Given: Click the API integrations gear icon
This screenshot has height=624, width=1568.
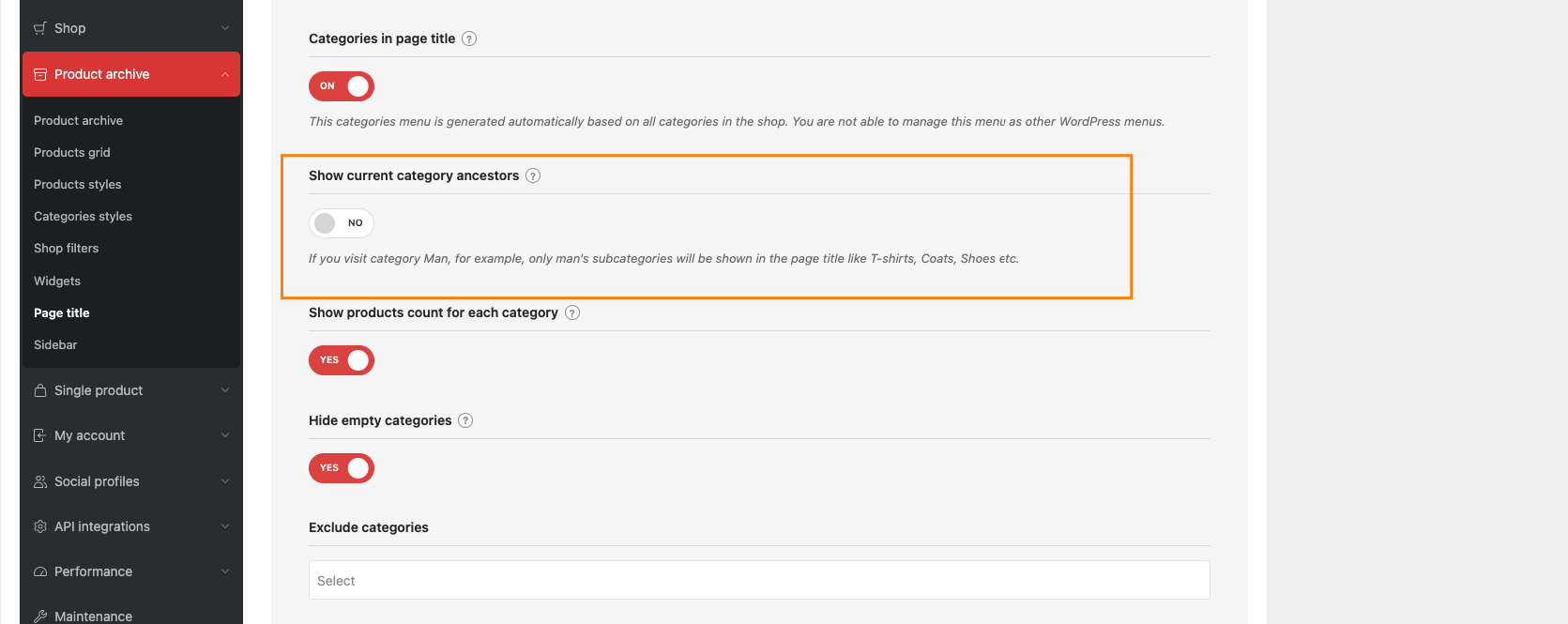Looking at the screenshot, I should click(x=40, y=526).
